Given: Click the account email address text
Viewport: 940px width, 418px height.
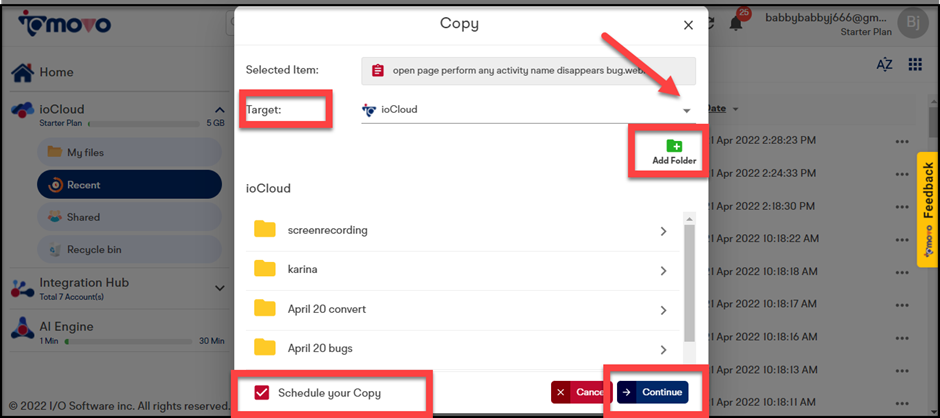Looking at the screenshot, I should pyautogui.click(x=828, y=18).
